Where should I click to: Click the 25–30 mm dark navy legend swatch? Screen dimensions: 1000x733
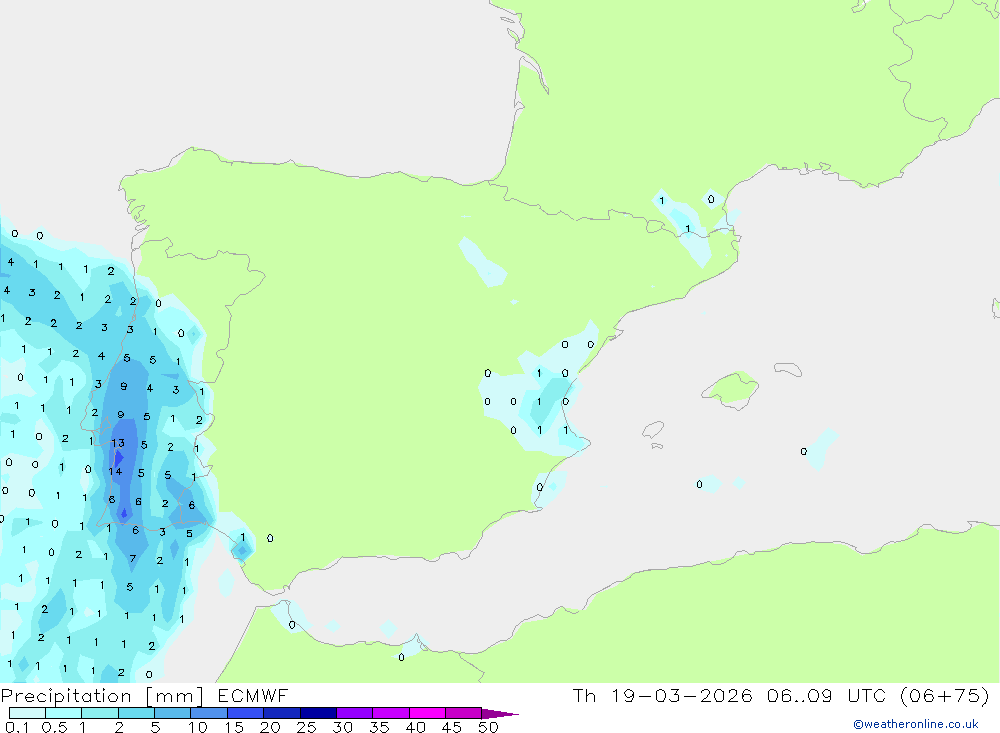(x=318, y=713)
